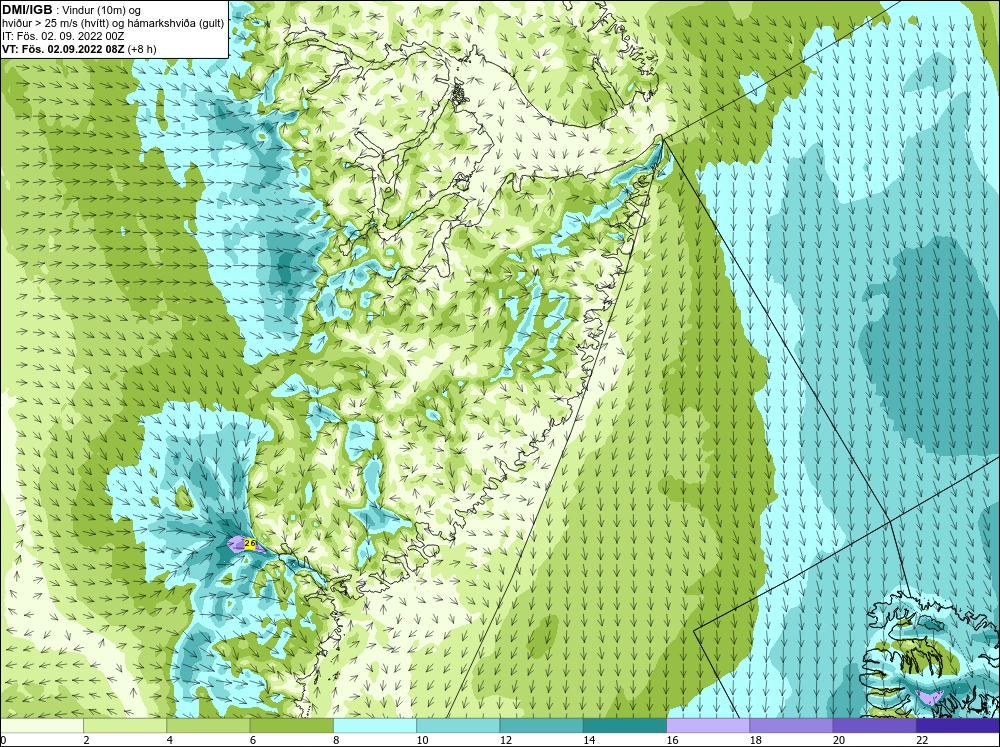This screenshot has width=1000, height=747.
Task: Click the 'IT: Fös. 02. 09. 2022 00Z' line
Action: click(62, 36)
